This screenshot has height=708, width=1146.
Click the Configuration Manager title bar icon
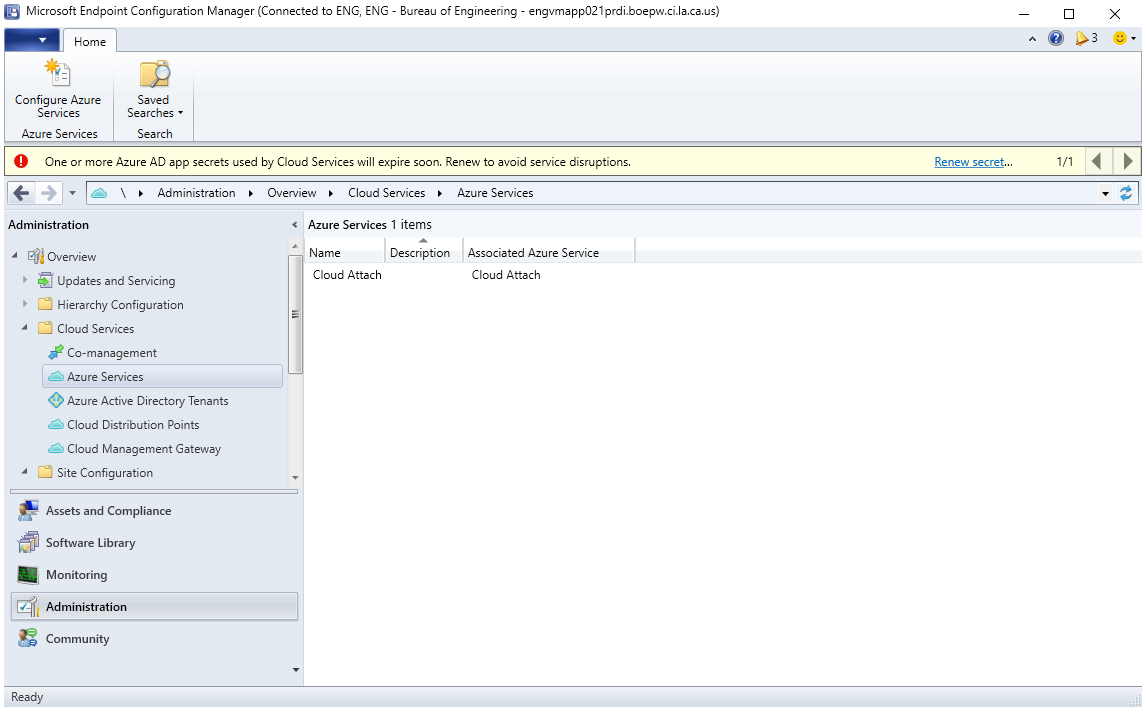12,12
